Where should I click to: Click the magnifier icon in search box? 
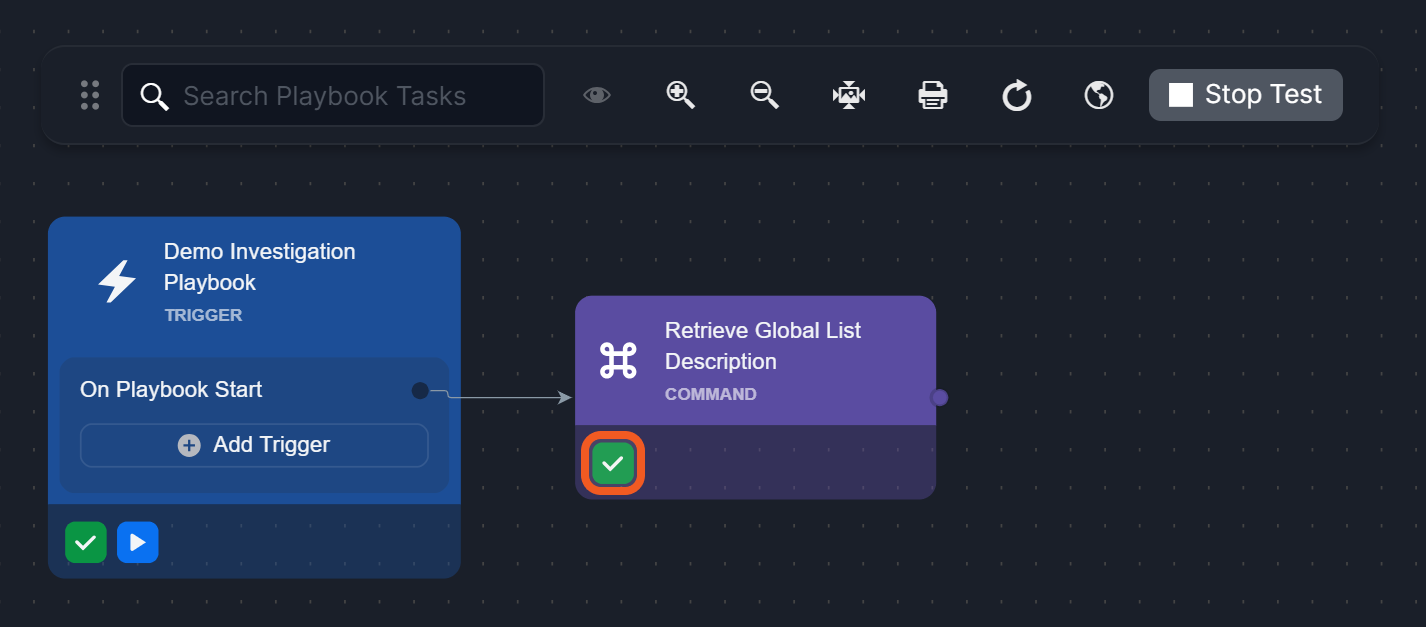[154, 96]
